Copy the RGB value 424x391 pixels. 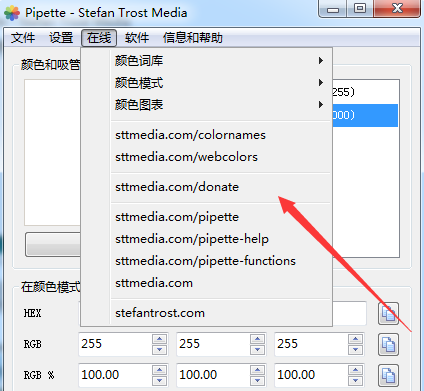388,344
